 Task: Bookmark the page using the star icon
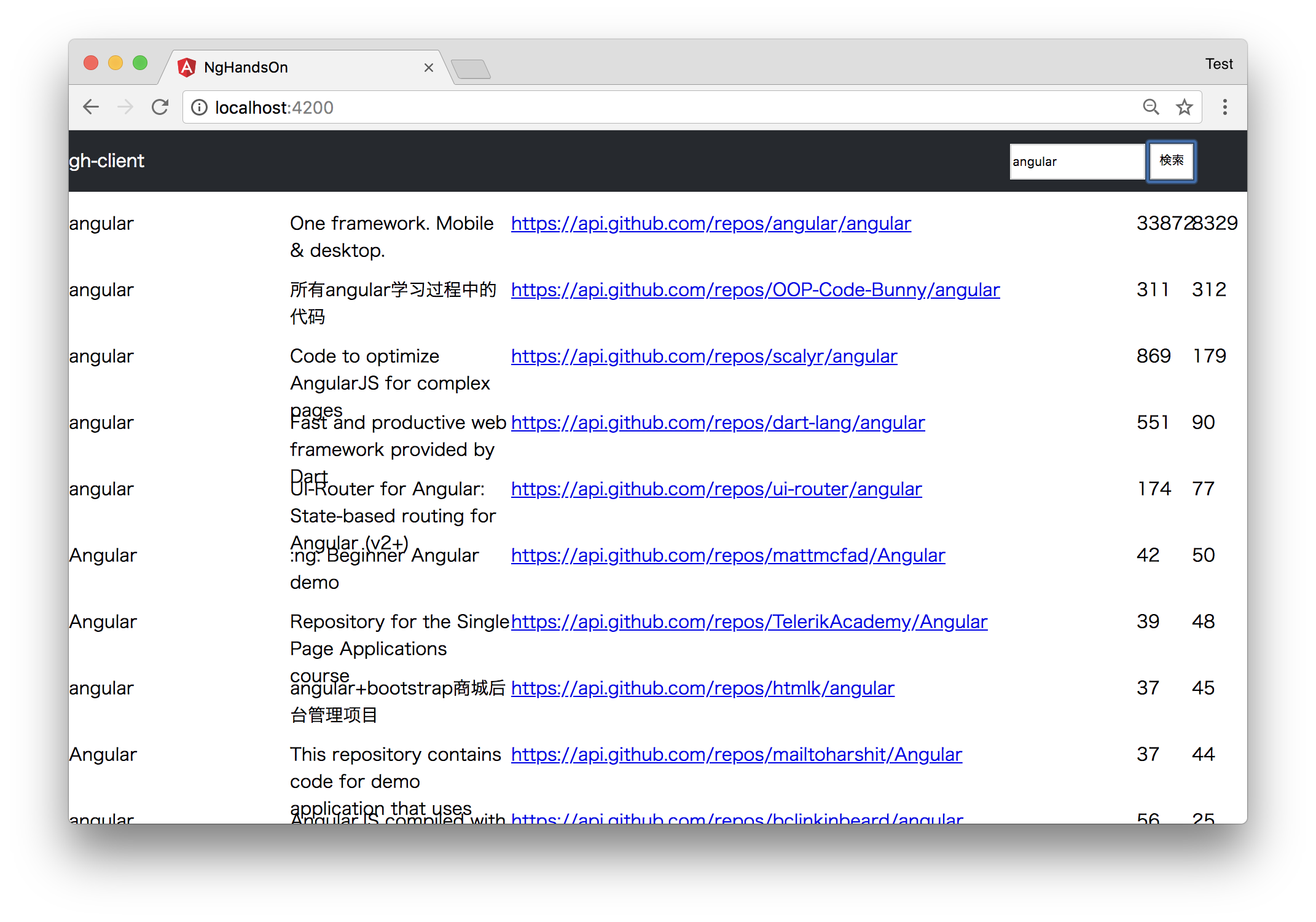coord(1185,107)
